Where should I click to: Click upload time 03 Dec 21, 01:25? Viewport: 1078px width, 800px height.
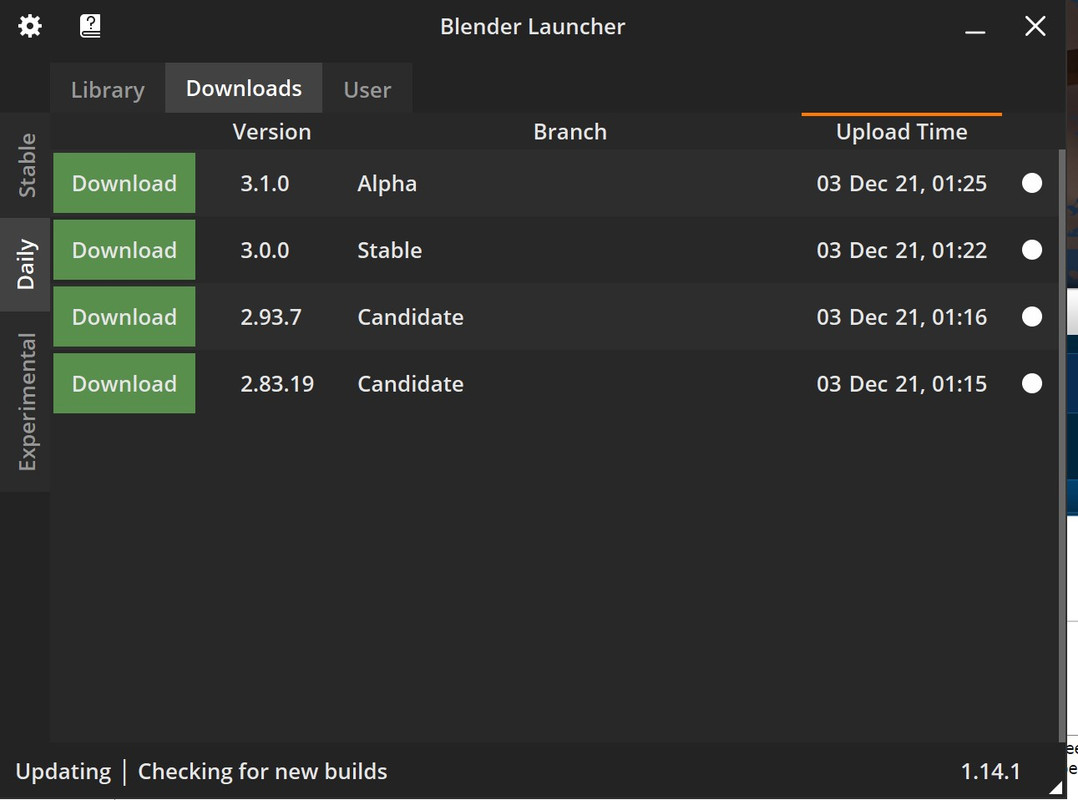point(901,184)
